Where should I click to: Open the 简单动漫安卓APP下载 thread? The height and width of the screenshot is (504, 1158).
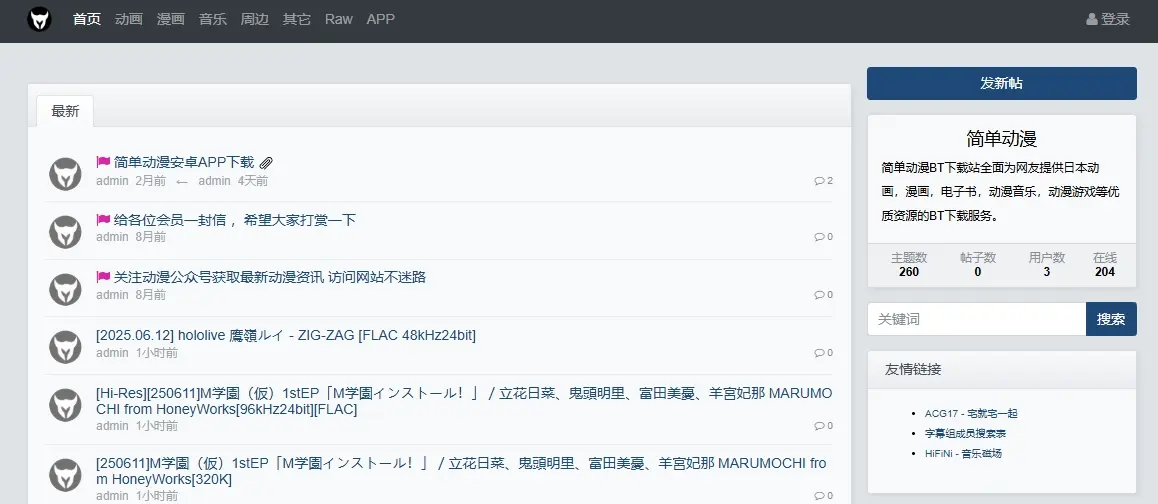(184, 163)
